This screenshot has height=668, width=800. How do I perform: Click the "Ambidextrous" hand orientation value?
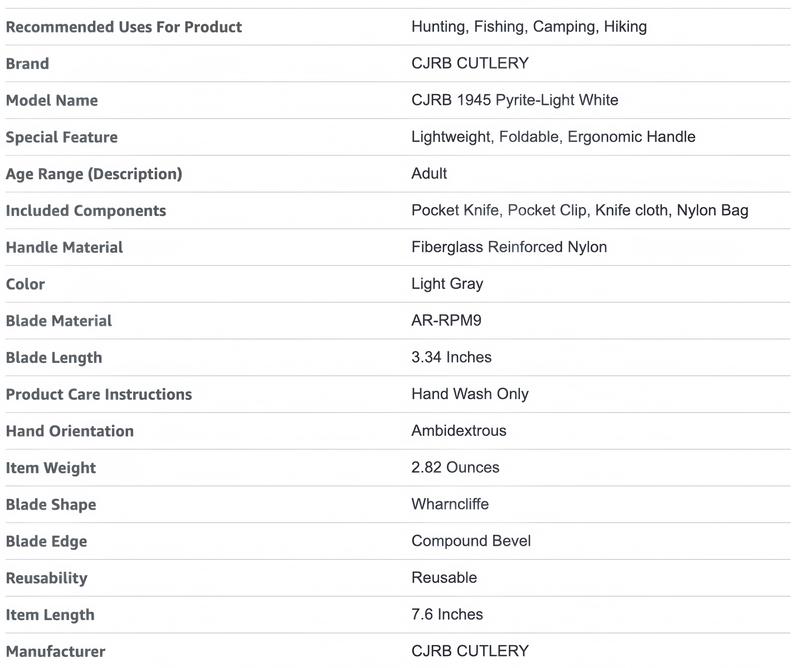[x=459, y=431]
